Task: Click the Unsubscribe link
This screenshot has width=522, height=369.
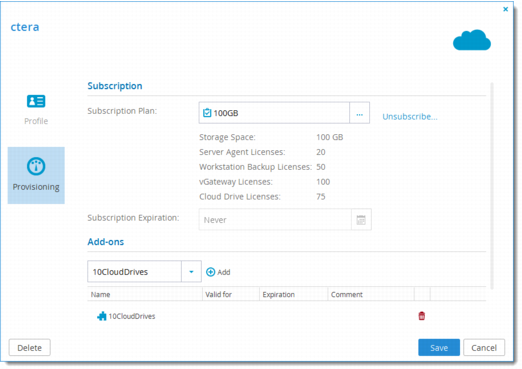Action: (x=410, y=117)
